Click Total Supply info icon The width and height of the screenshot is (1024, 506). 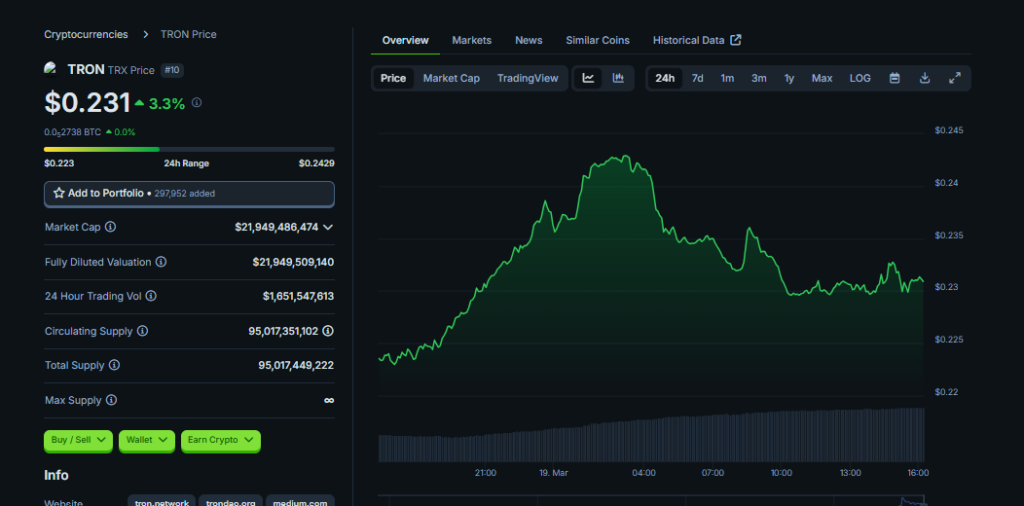(x=114, y=366)
